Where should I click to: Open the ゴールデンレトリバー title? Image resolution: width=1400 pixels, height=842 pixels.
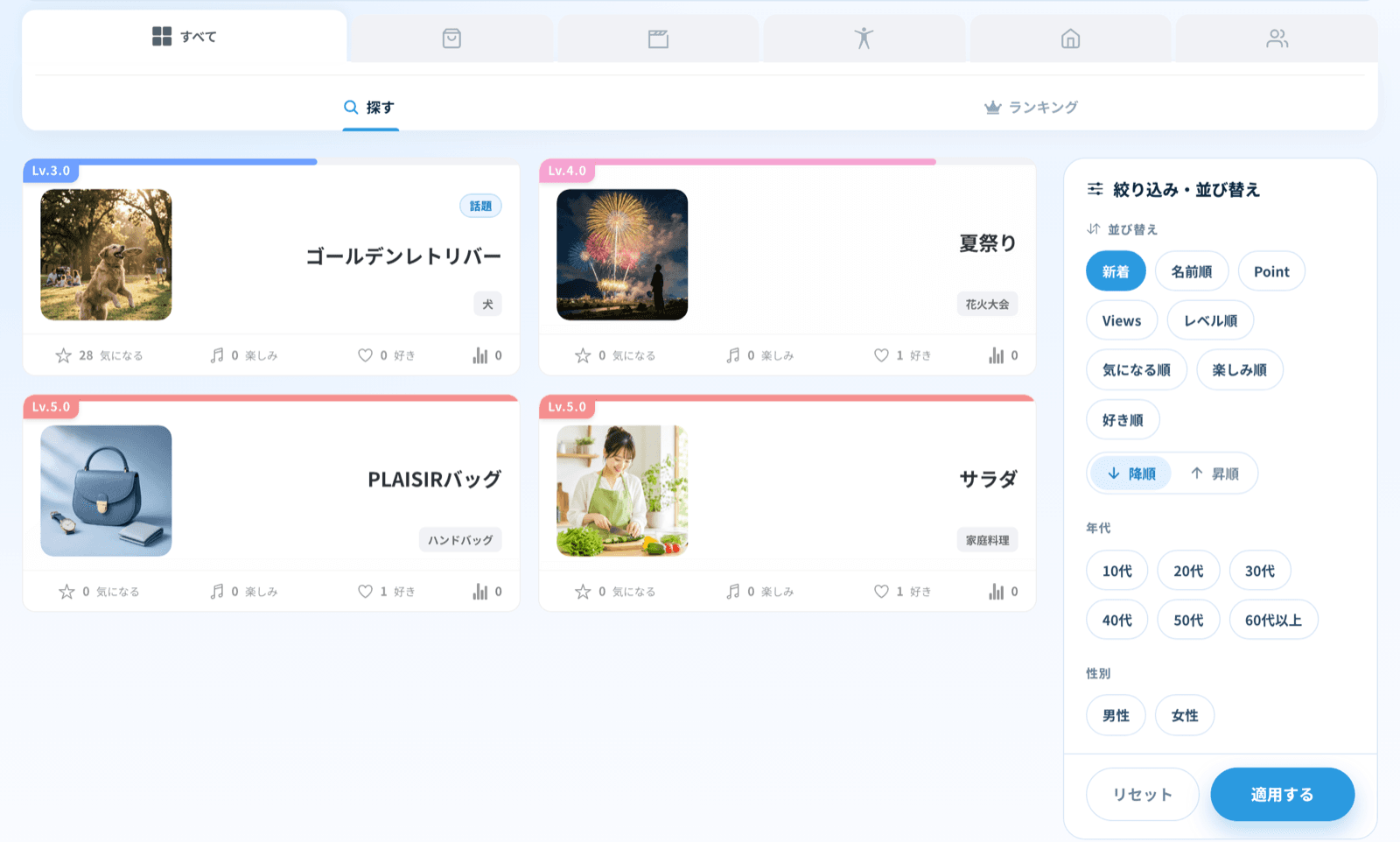point(403,256)
